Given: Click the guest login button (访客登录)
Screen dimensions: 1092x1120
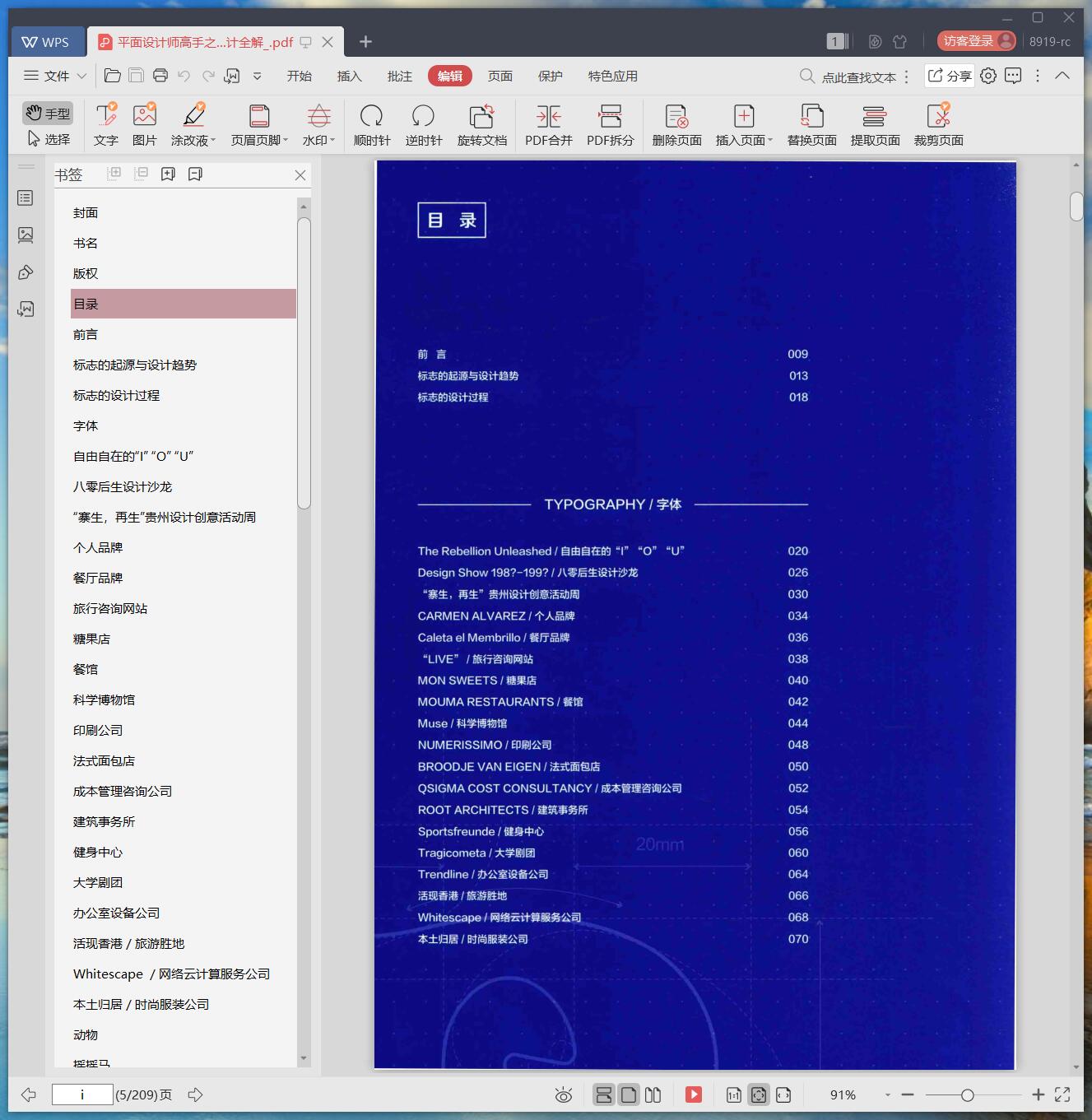Looking at the screenshot, I should click(x=977, y=41).
